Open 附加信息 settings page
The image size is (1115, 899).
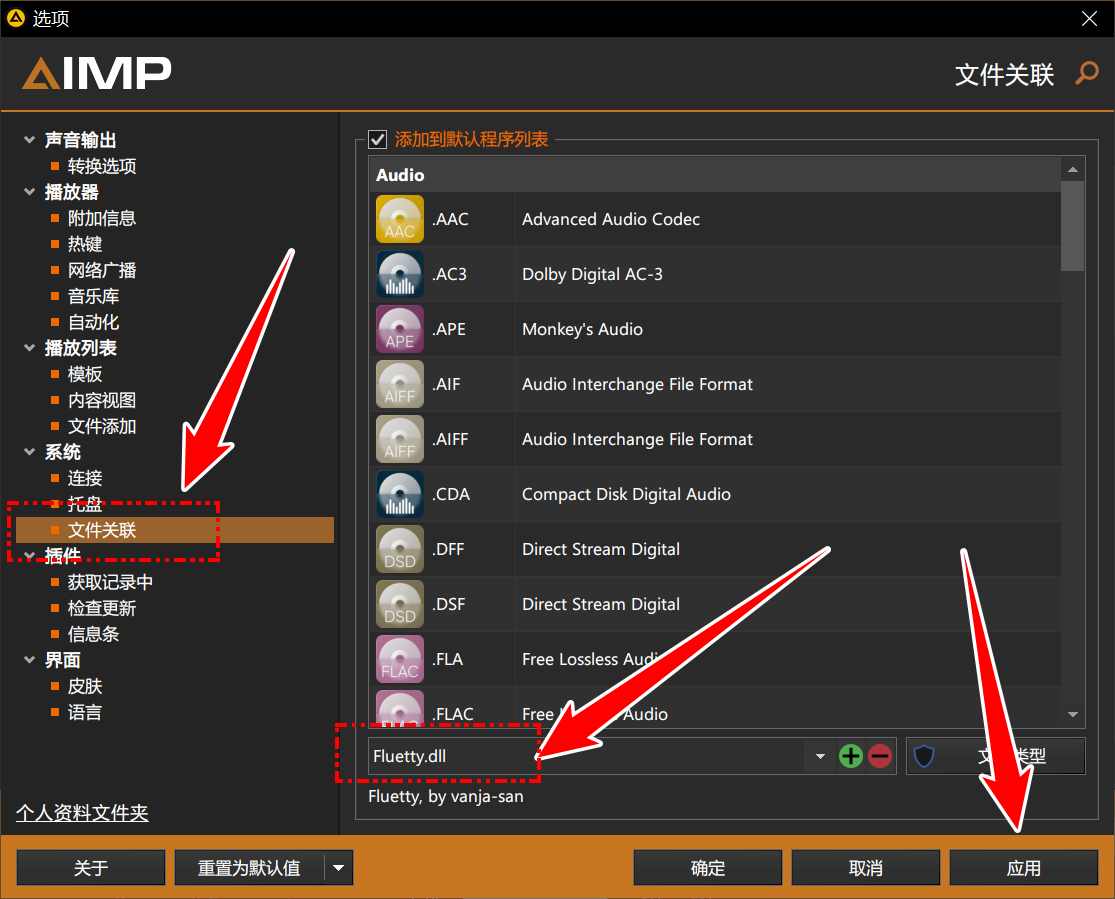click(102, 218)
